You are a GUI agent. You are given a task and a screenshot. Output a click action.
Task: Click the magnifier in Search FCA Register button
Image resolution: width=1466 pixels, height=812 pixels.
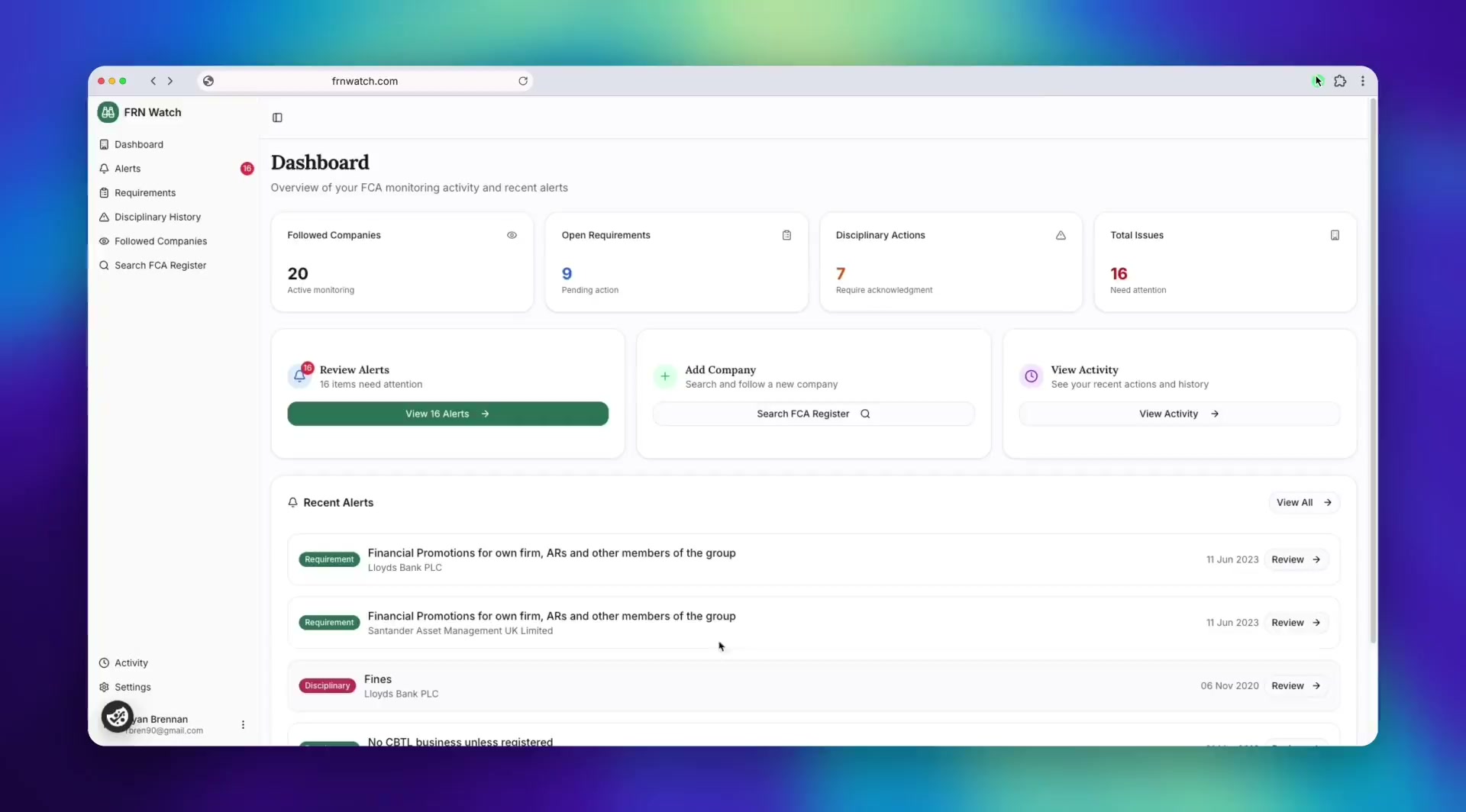[x=867, y=414]
